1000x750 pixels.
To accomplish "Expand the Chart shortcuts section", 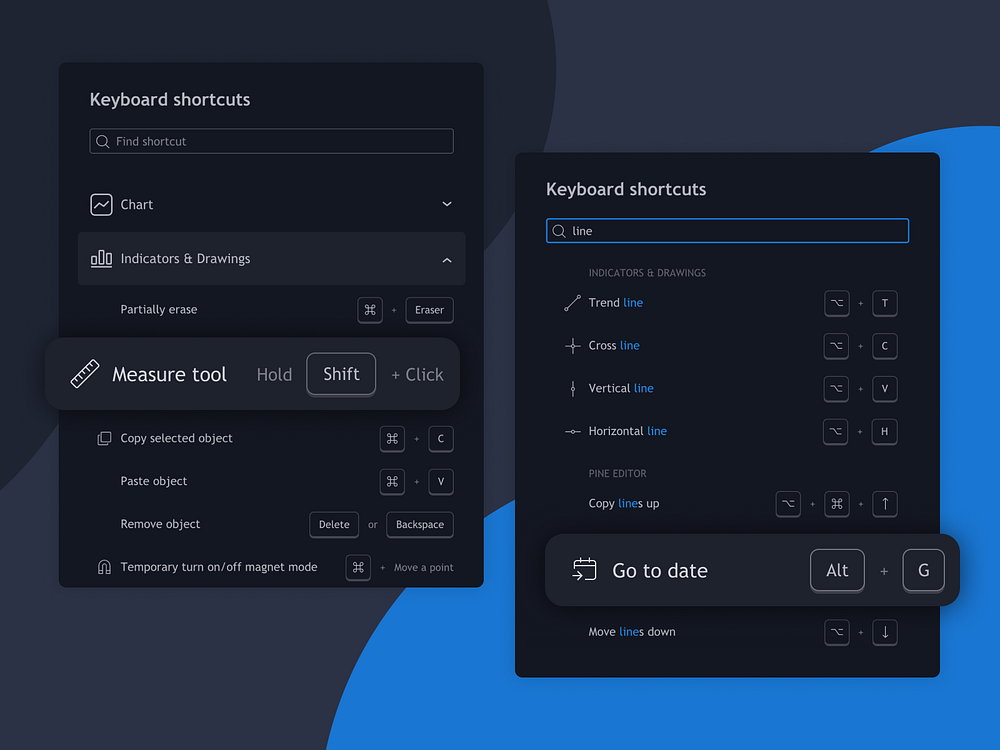I will (447, 204).
